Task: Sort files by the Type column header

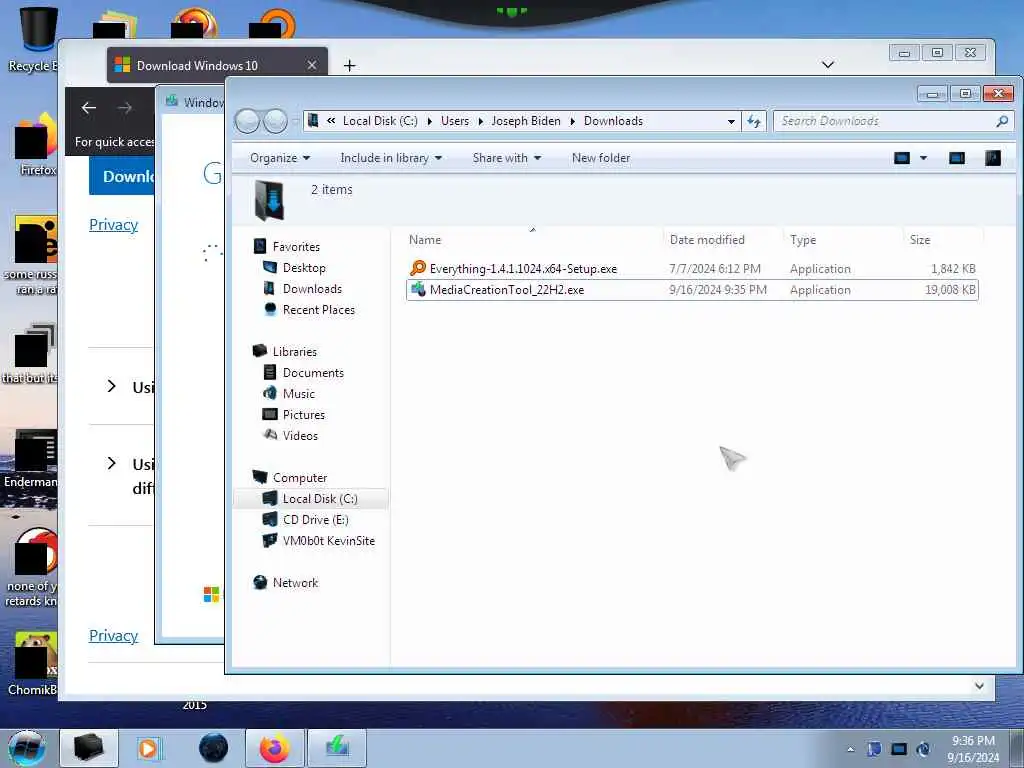Action: pyautogui.click(x=803, y=240)
